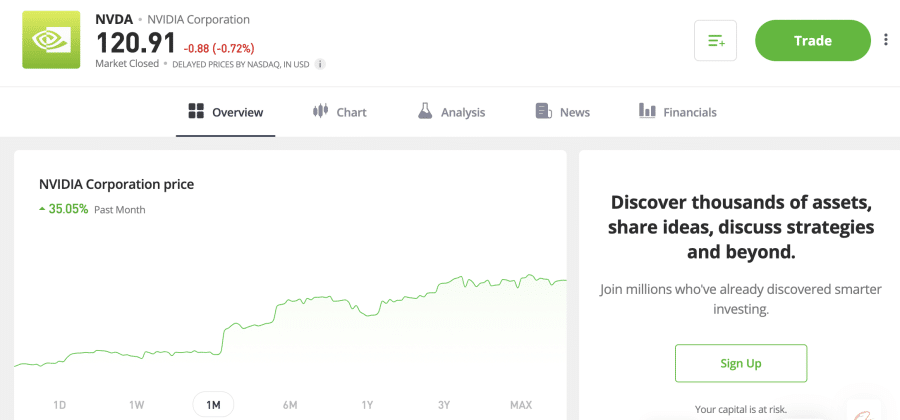Click the Sign Up button
Image resolution: width=900 pixels, height=420 pixels.
point(741,363)
